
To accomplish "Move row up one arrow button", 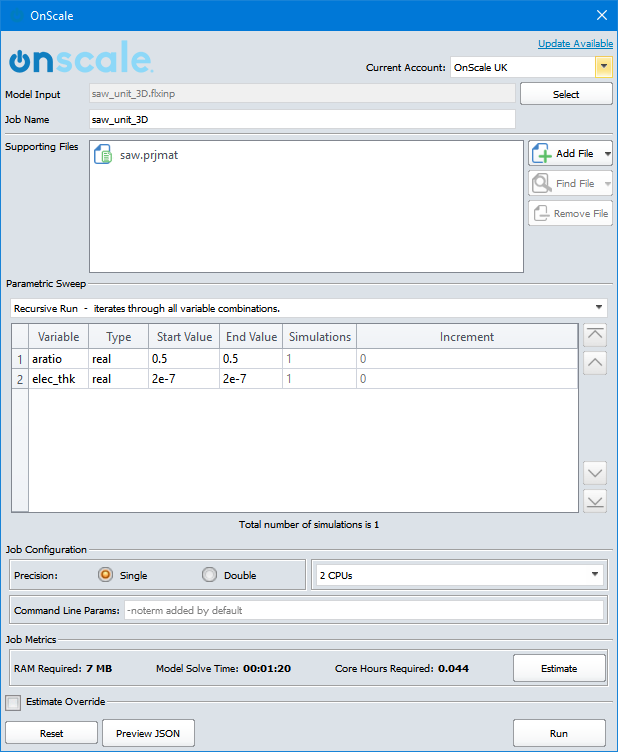I will pos(595,363).
